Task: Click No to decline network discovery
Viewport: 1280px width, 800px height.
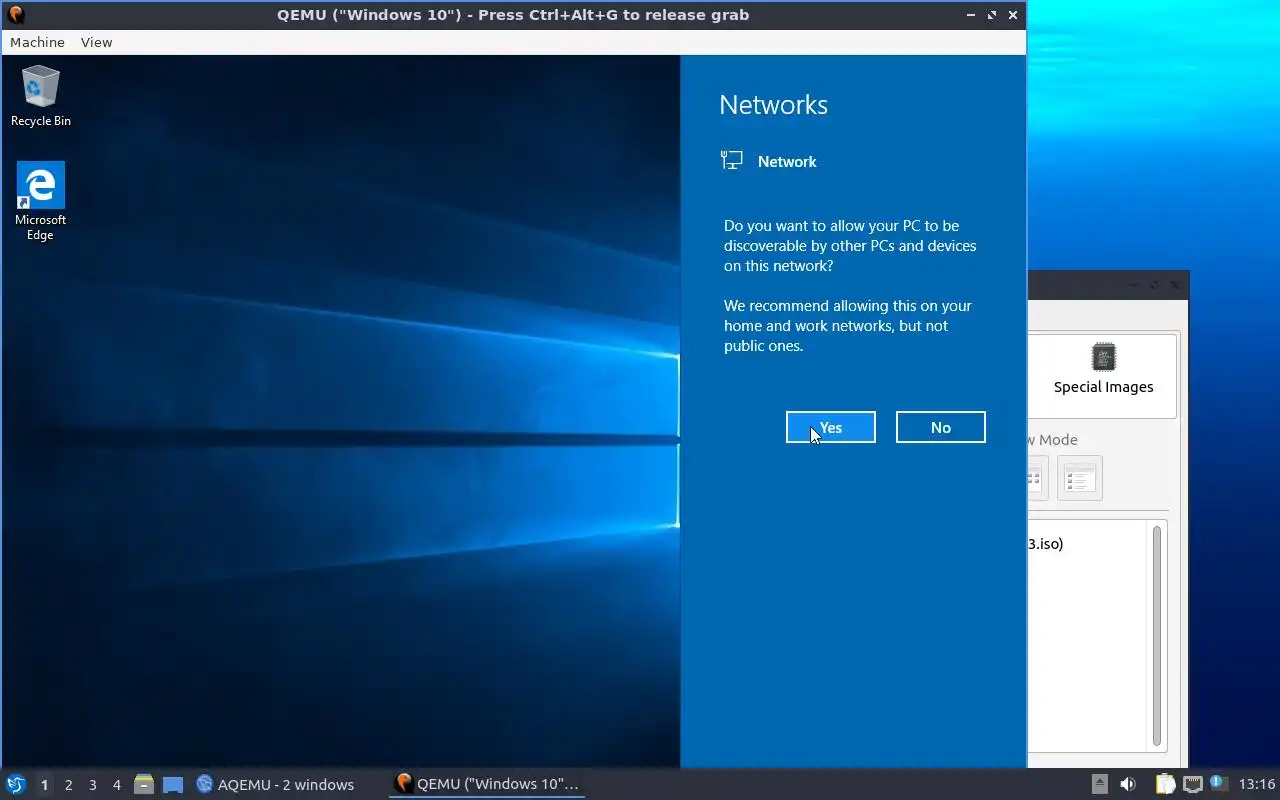Action: pos(940,427)
